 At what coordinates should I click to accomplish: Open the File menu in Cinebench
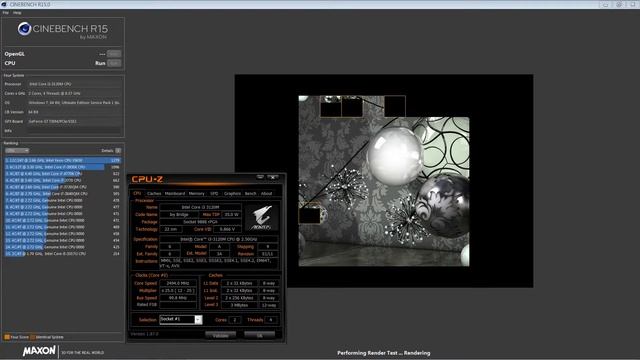coord(5,13)
